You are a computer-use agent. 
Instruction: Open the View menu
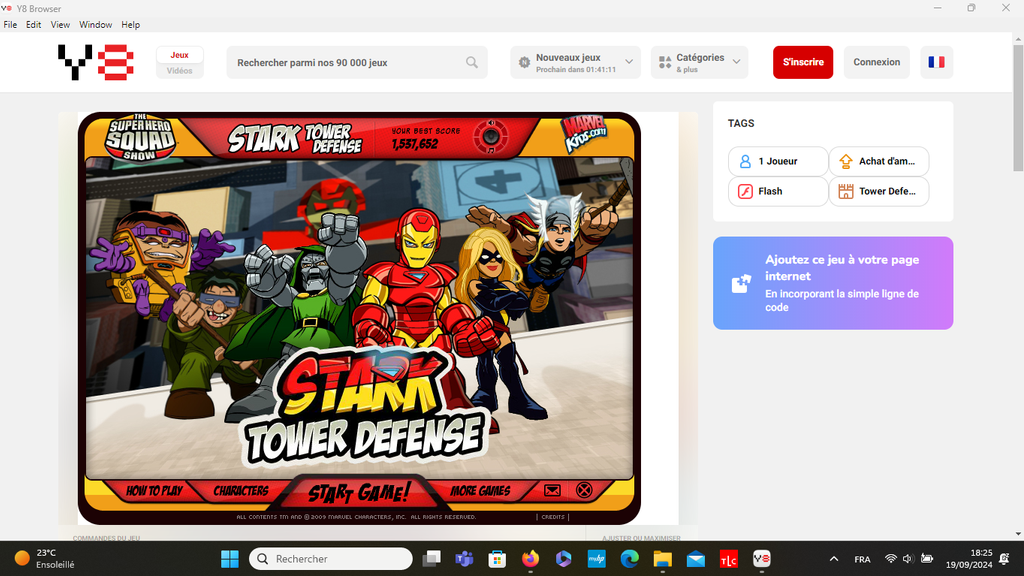pyautogui.click(x=60, y=24)
